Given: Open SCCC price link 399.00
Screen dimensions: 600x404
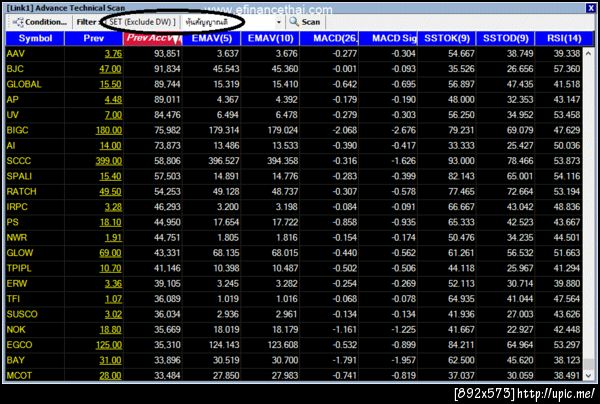Looking at the screenshot, I should pos(109,161).
